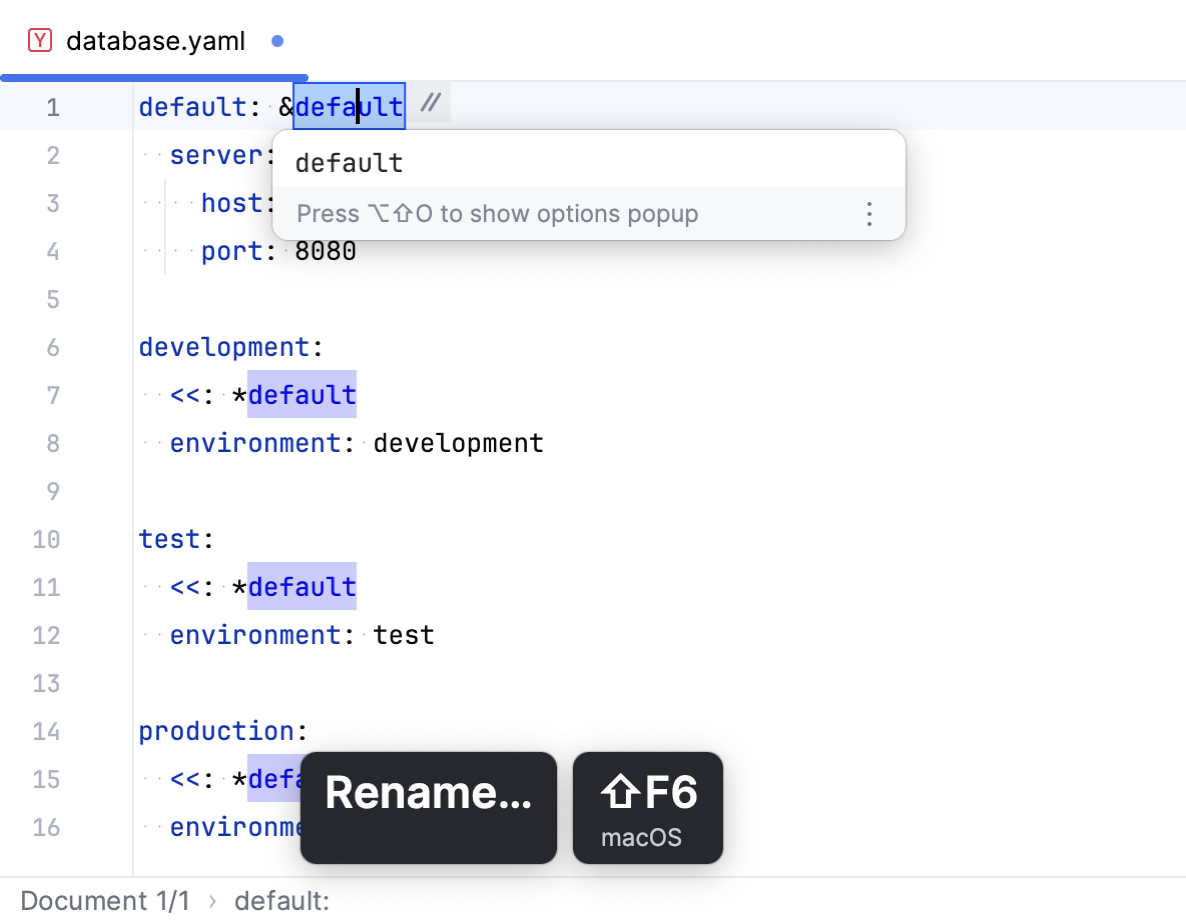Image resolution: width=1186 pixels, height=920 pixels.
Task: Click the *default alias on line 11
Action: tap(302, 587)
